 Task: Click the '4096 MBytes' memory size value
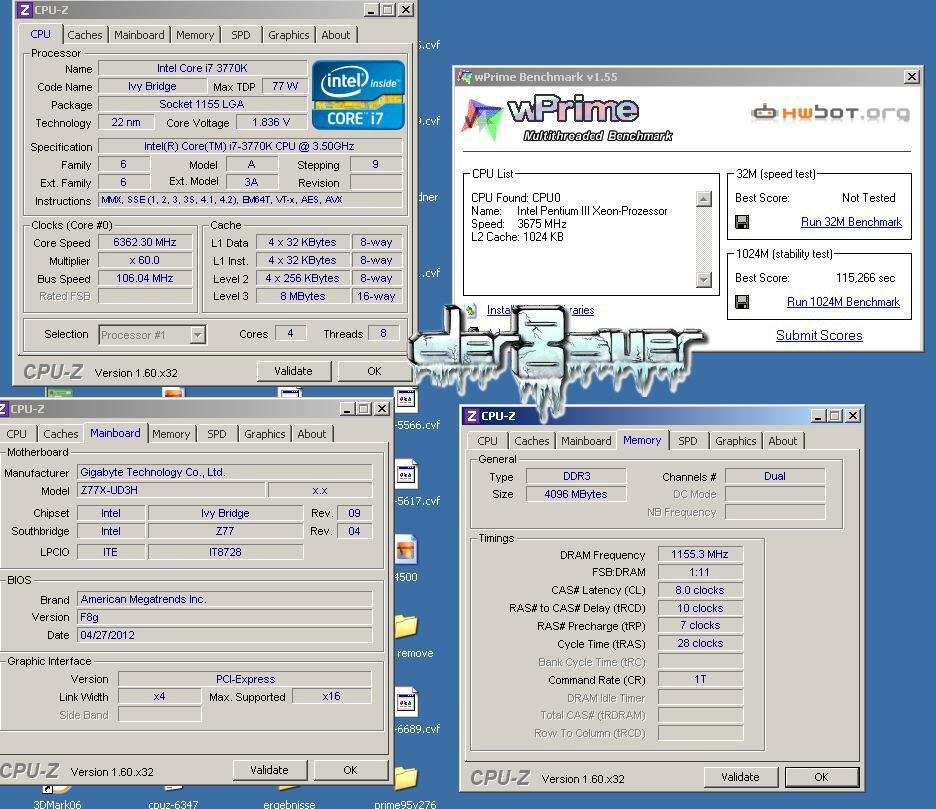point(576,494)
